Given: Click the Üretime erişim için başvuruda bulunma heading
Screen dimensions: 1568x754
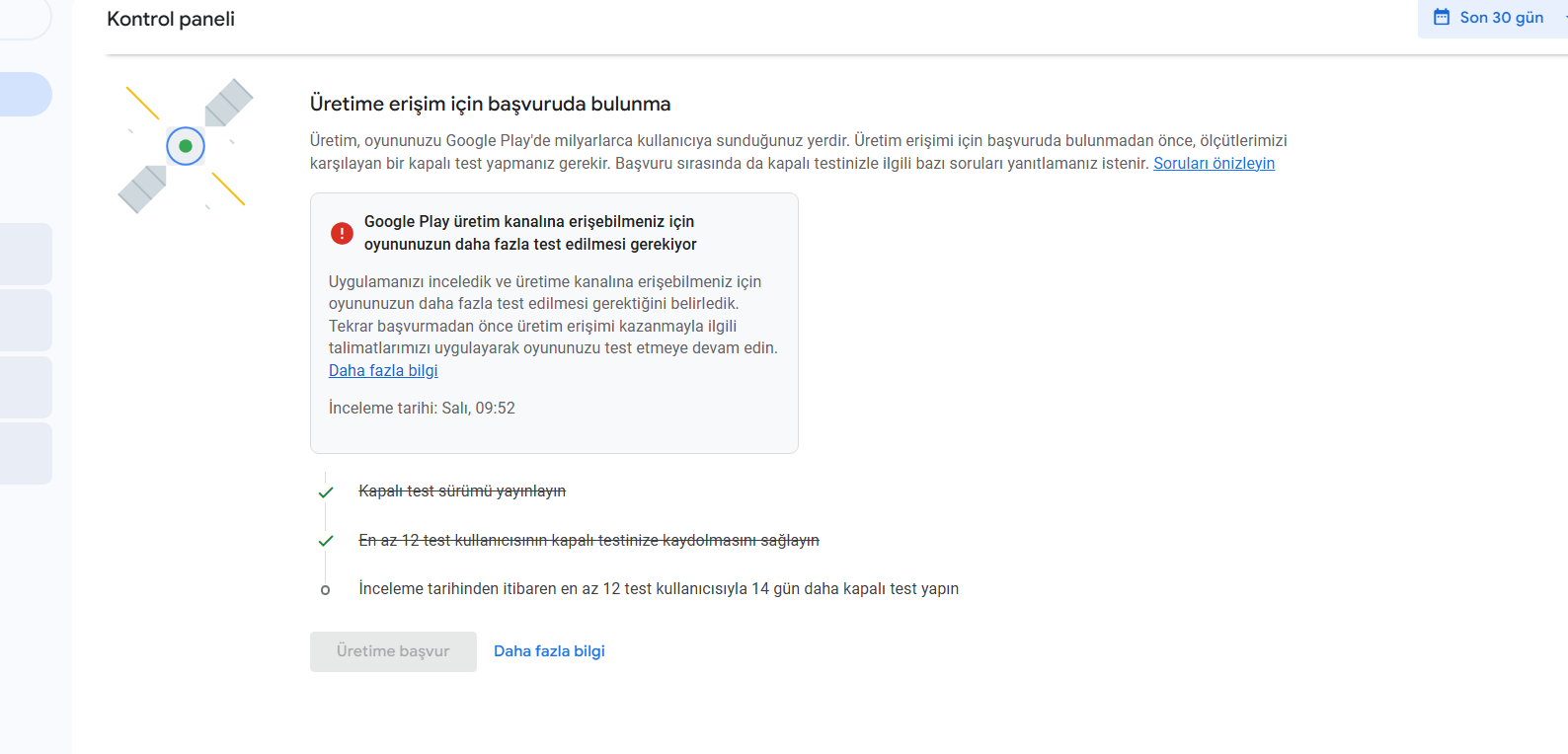Looking at the screenshot, I should pos(490,104).
